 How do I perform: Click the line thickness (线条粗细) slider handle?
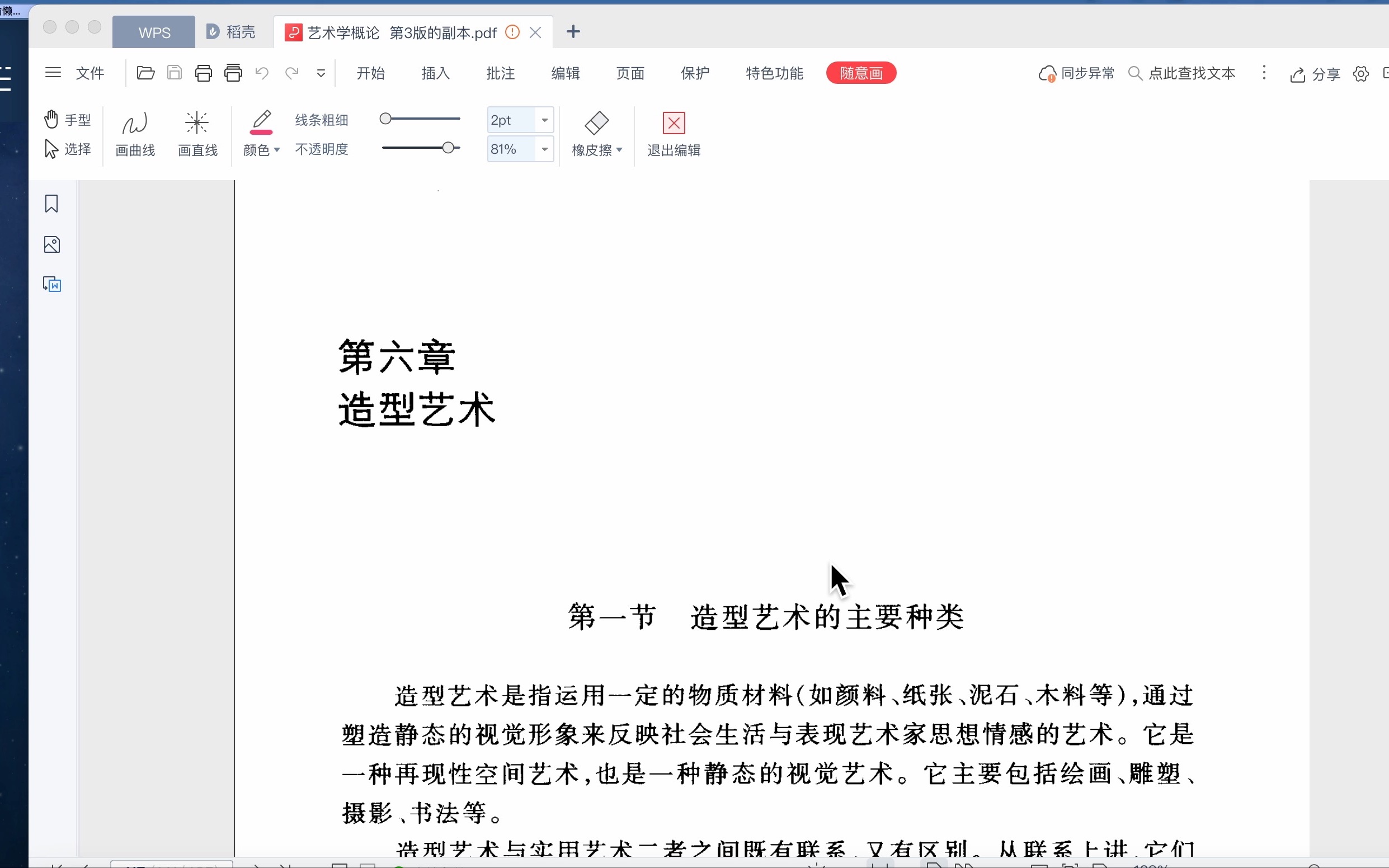[385, 118]
